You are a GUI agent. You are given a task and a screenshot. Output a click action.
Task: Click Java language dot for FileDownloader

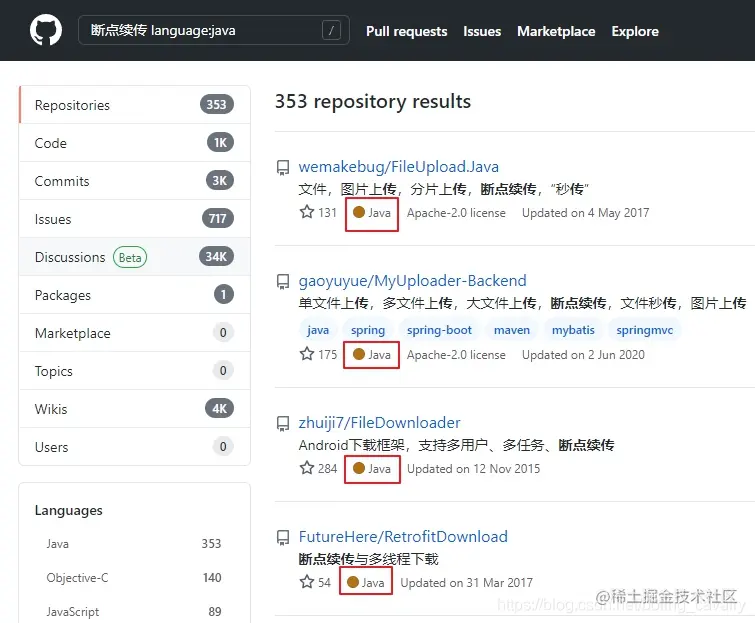point(359,468)
